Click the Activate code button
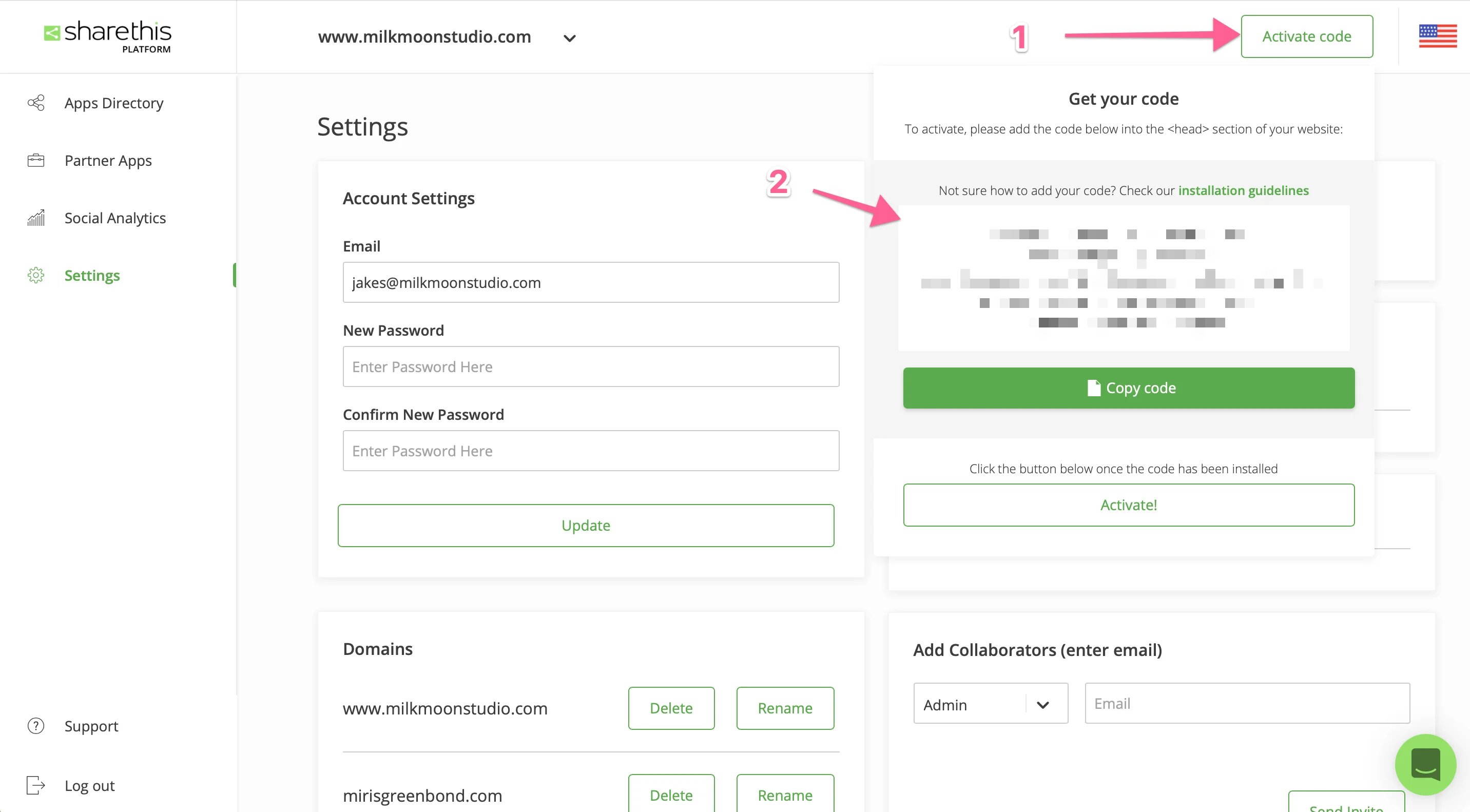This screenshot has width=1470, height=812. point(1306,36)
